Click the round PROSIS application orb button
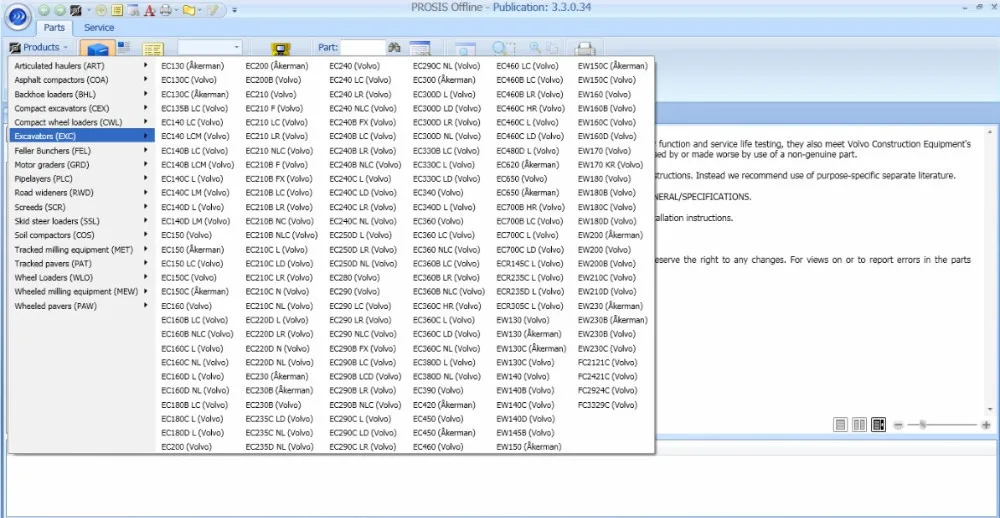 [18, 17]
